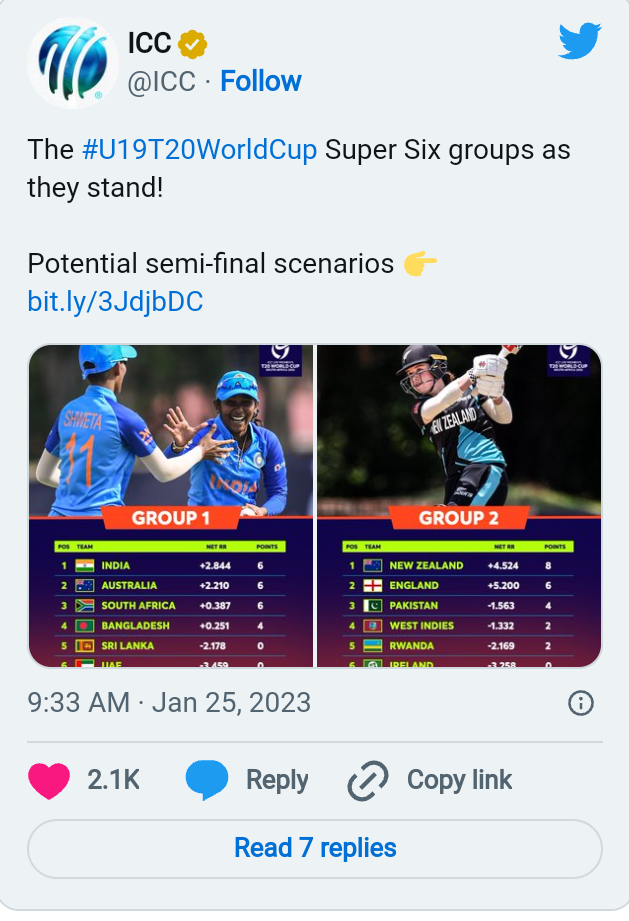The image size is (629, 921).
Task: Click the Copy link text
Action: pos(459,780)
